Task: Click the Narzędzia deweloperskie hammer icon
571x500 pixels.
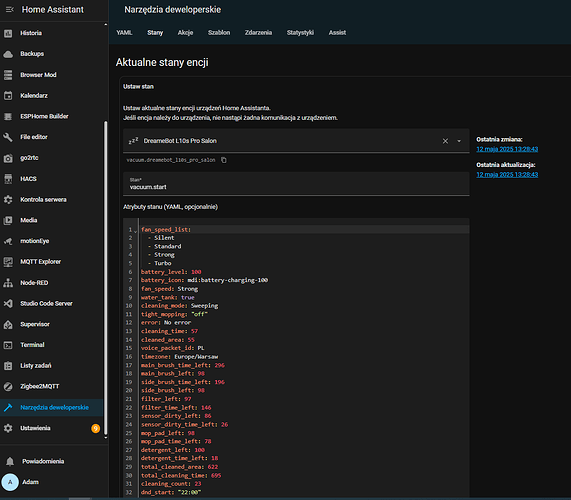Action: click(x=8, y=408)
